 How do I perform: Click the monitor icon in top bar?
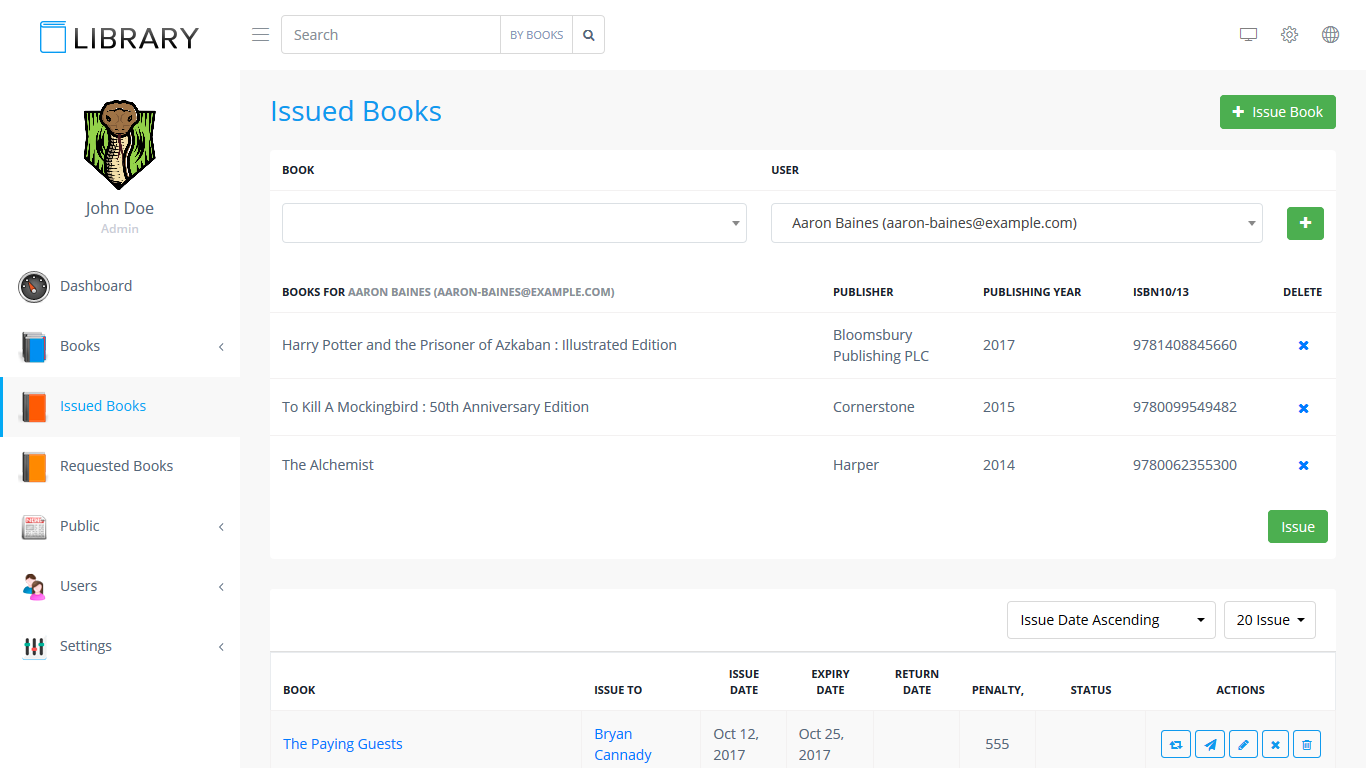(x=1248, y=35)
